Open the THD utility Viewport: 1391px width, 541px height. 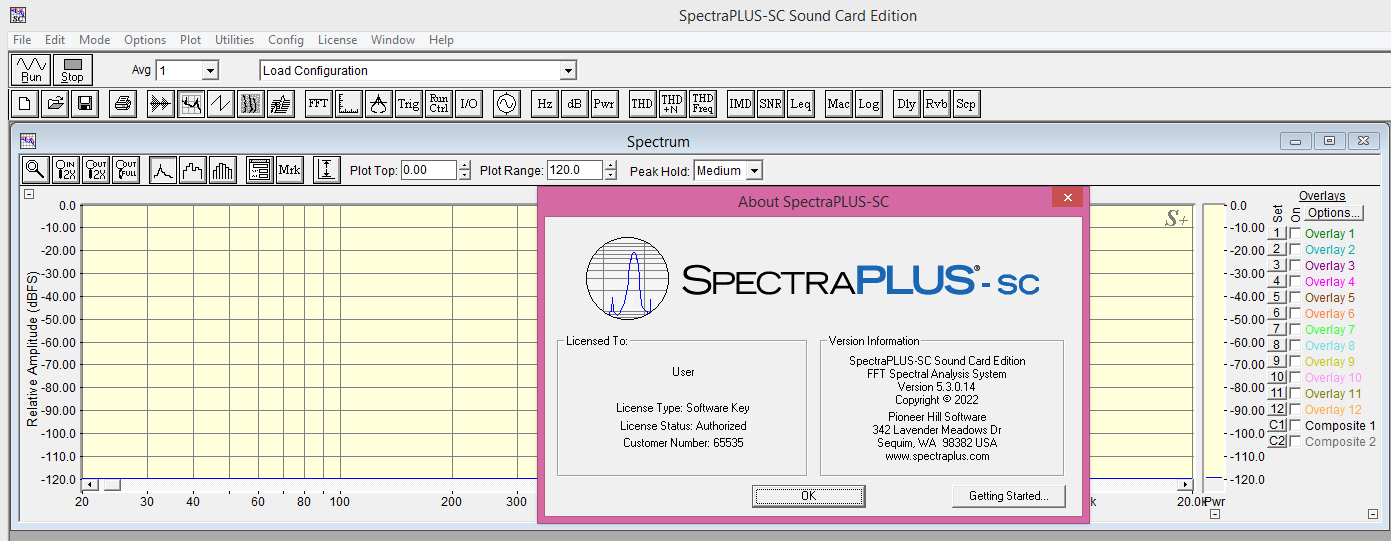[x=642, y=103]
